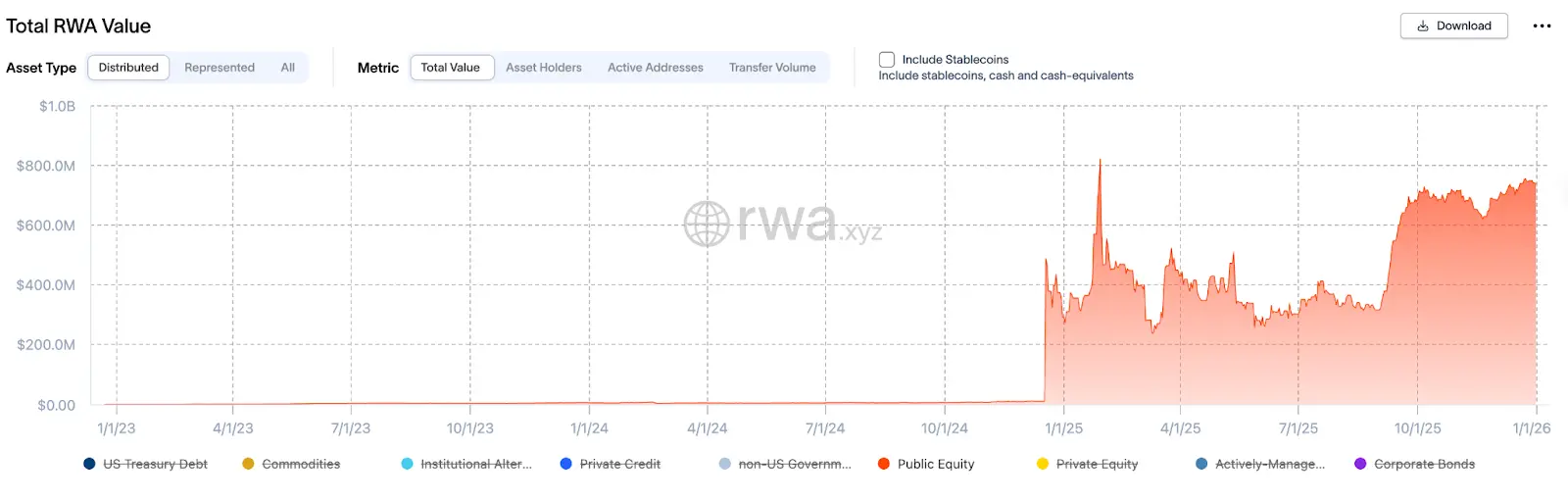
Task: Enable the Include Stablecoins checkbox
Action: (x=887, y=60)
